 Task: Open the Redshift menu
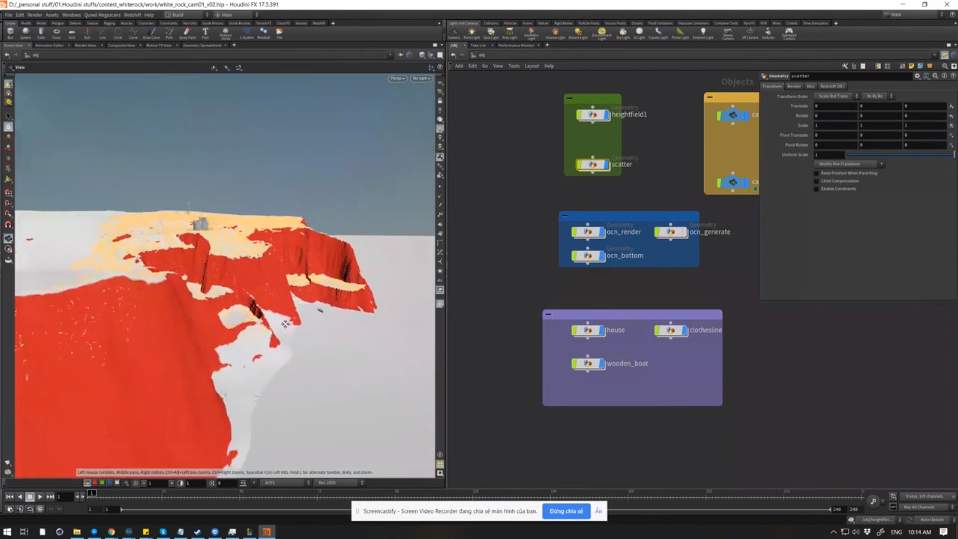coord(132,15)
